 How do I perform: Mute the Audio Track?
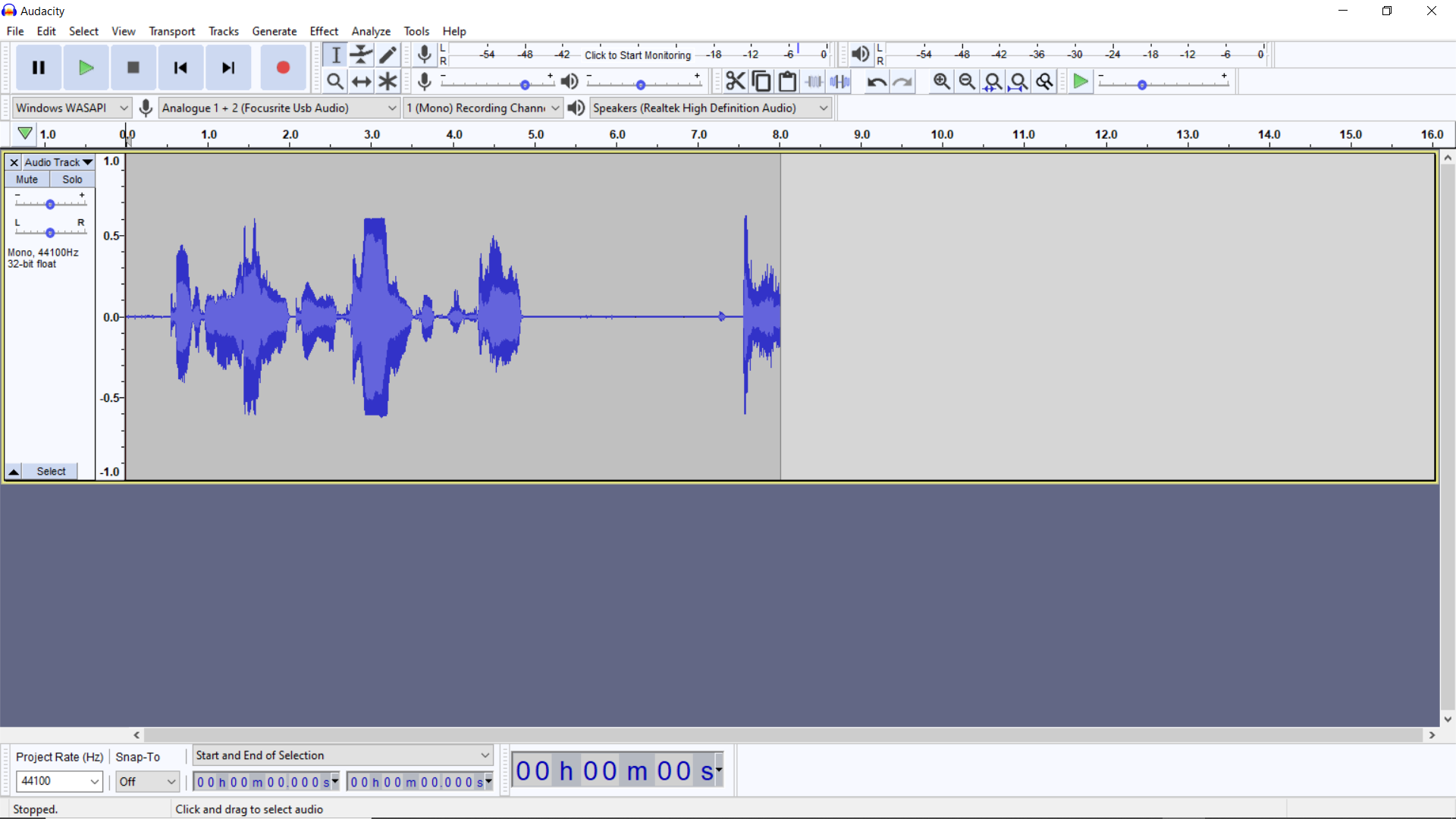(x=27, y=180)
